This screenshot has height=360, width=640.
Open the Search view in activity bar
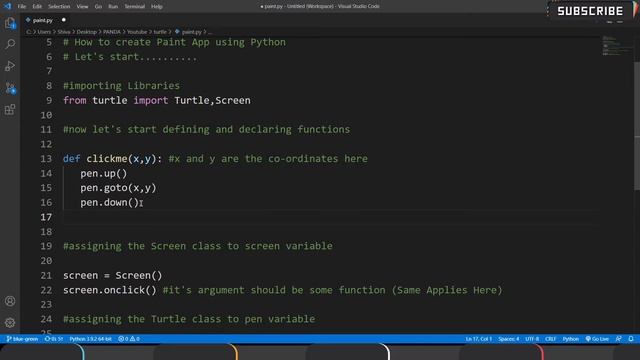coord(10,44)
